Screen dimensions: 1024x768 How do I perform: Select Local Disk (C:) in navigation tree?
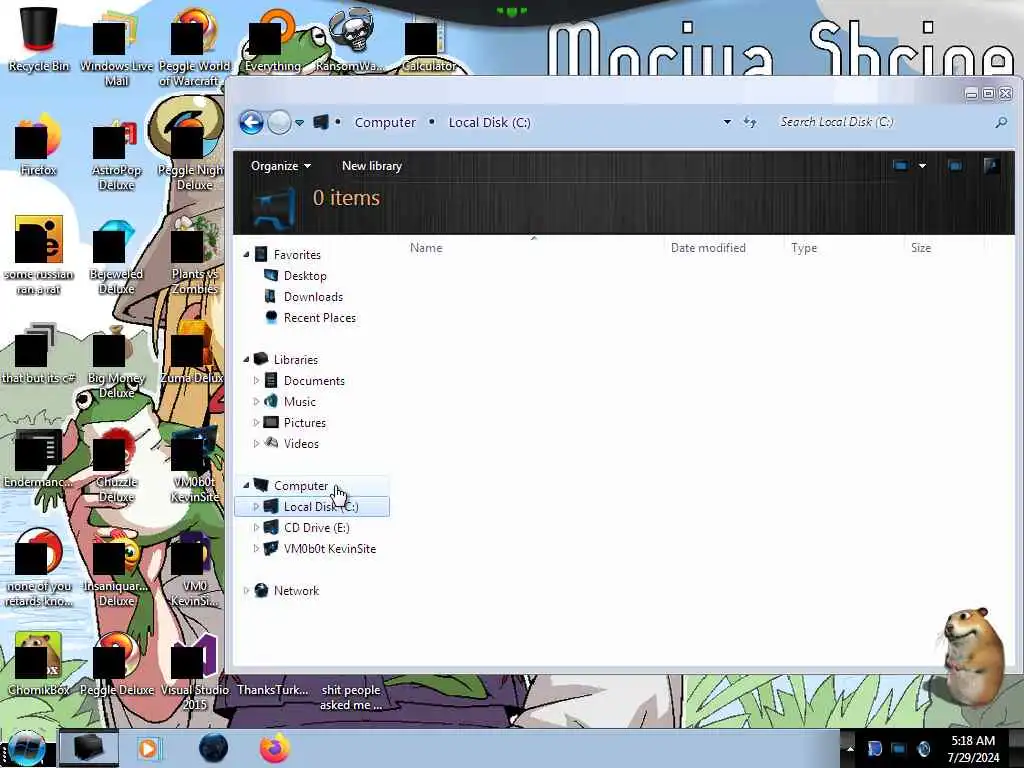click(312, 507)
